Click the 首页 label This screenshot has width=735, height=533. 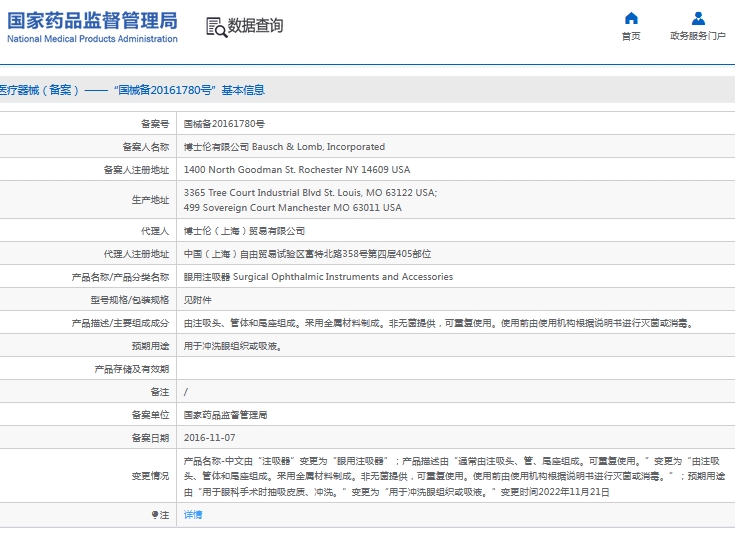coord(631,36)
